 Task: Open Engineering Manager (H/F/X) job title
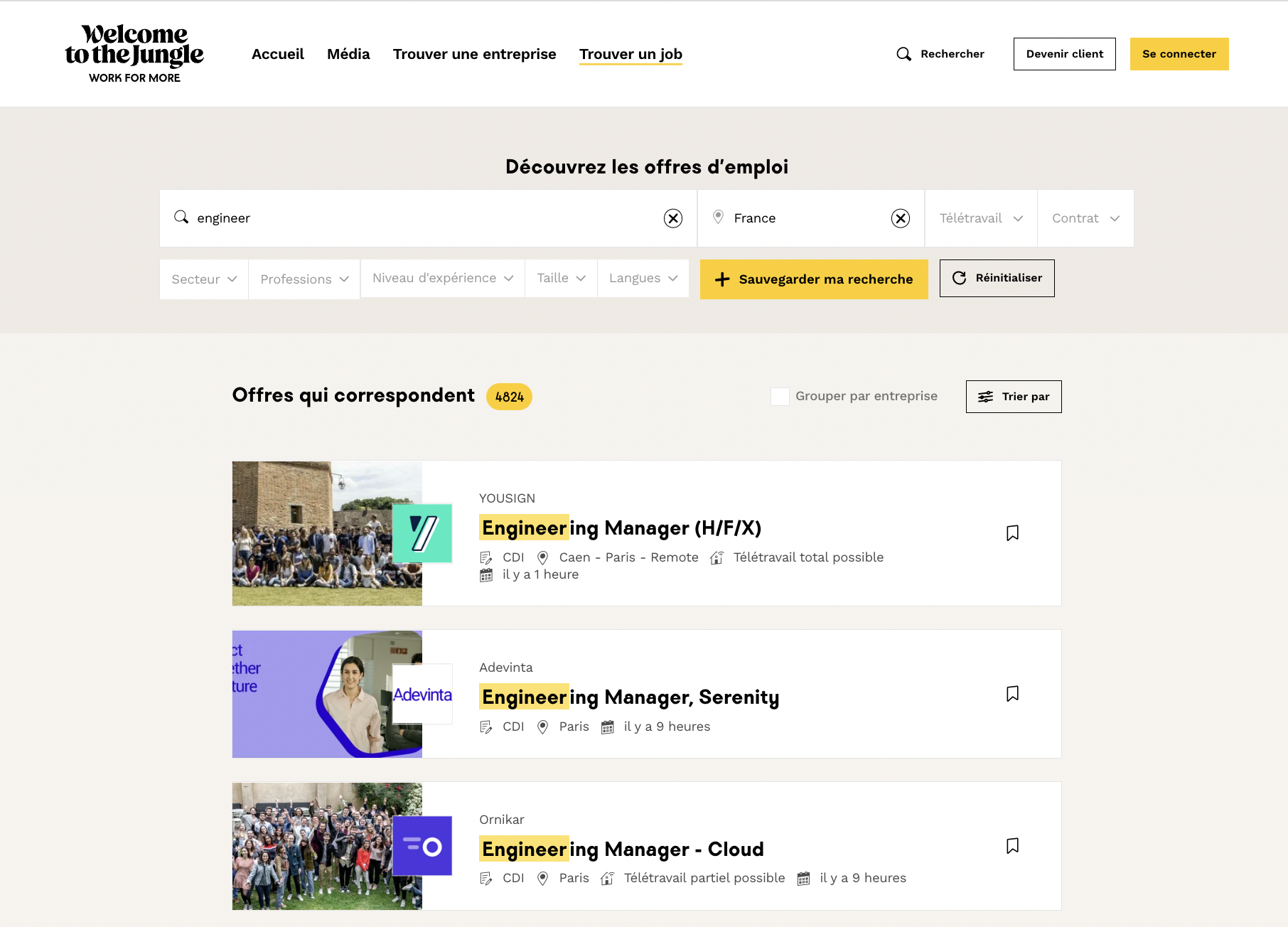(621, 528)
